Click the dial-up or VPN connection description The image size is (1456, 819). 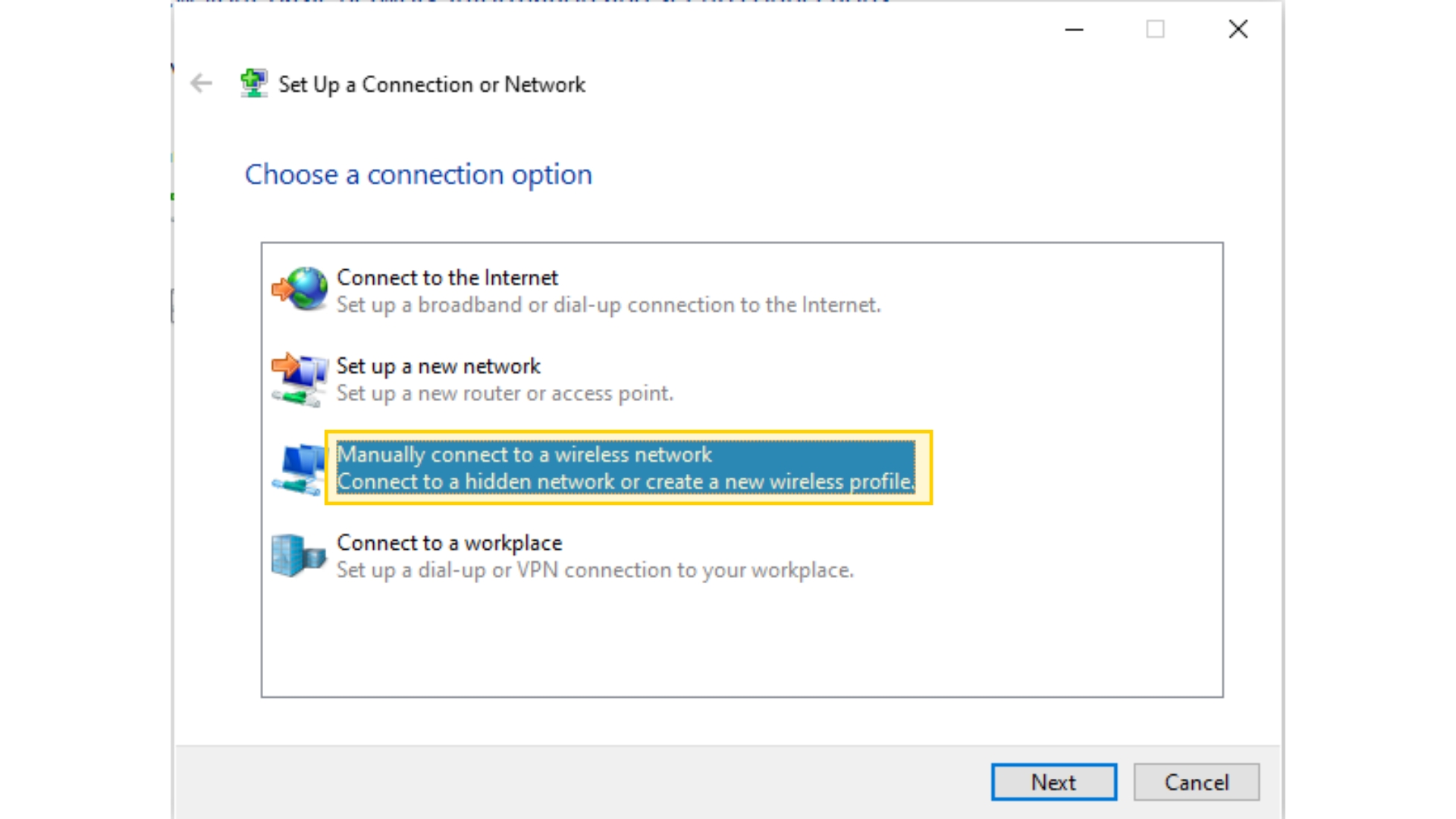point(595,570)
